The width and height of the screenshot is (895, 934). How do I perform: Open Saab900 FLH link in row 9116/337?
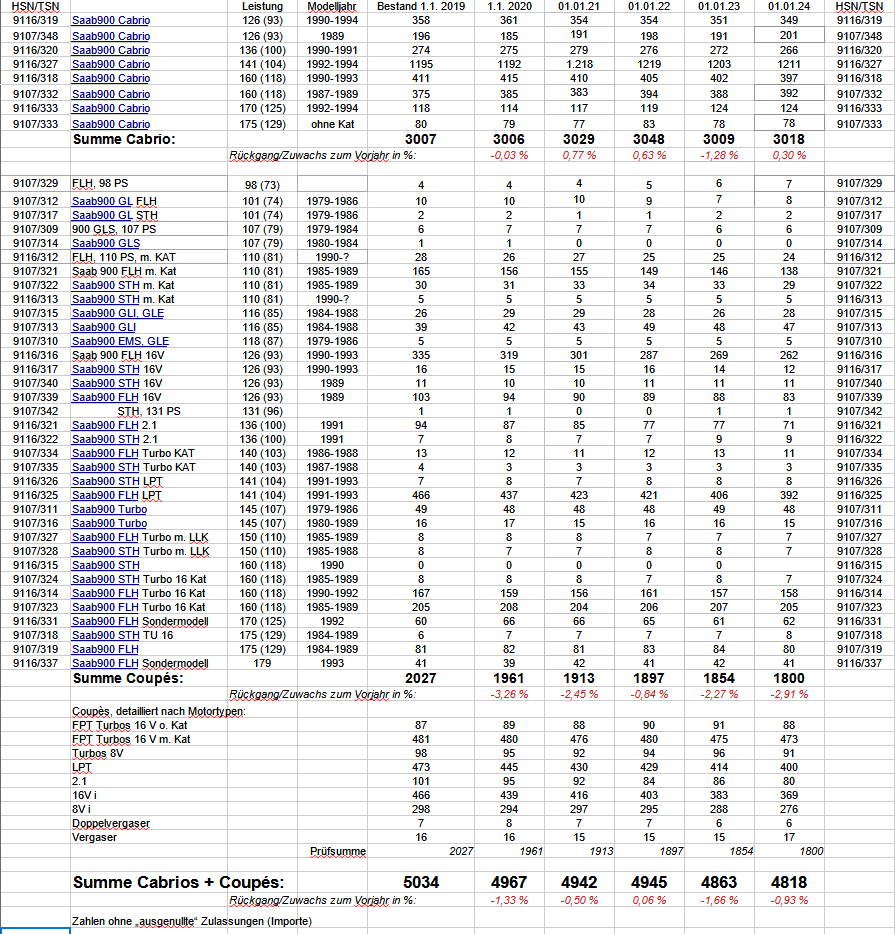(105, 663)
